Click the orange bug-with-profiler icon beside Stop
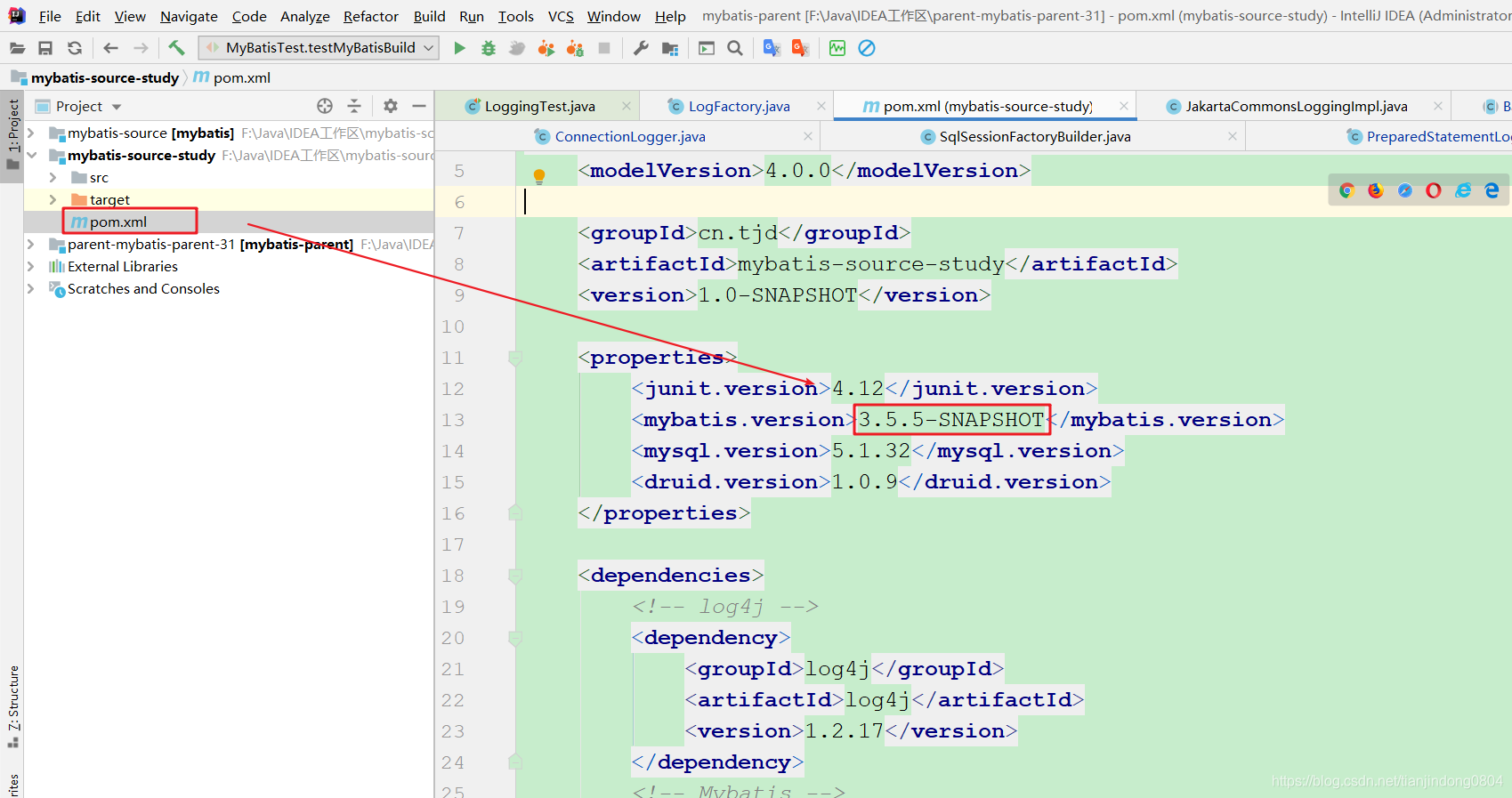Viewport: 1512px width, 798px height. tap(576, 48)
